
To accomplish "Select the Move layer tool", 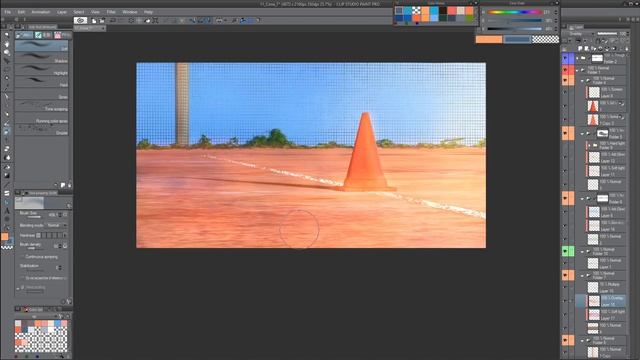I will tap(7, 61).
